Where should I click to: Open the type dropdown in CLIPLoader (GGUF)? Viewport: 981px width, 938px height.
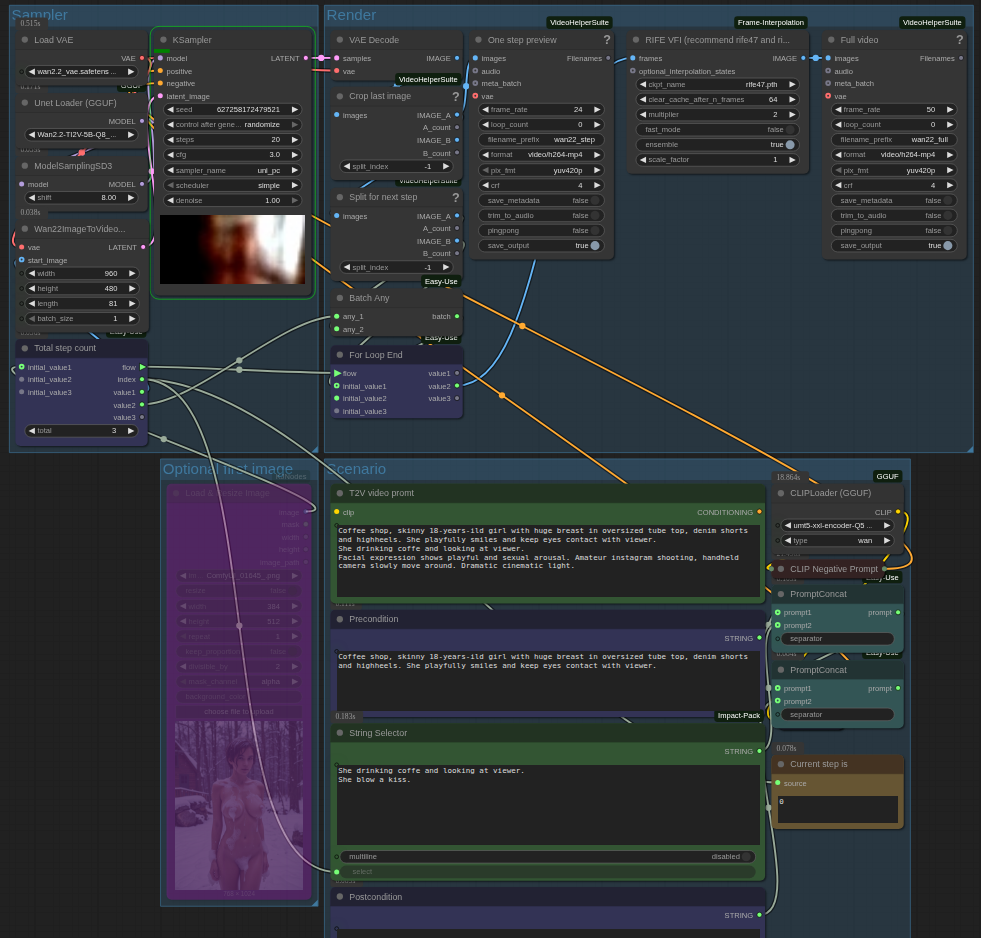[x=837, y=540]
